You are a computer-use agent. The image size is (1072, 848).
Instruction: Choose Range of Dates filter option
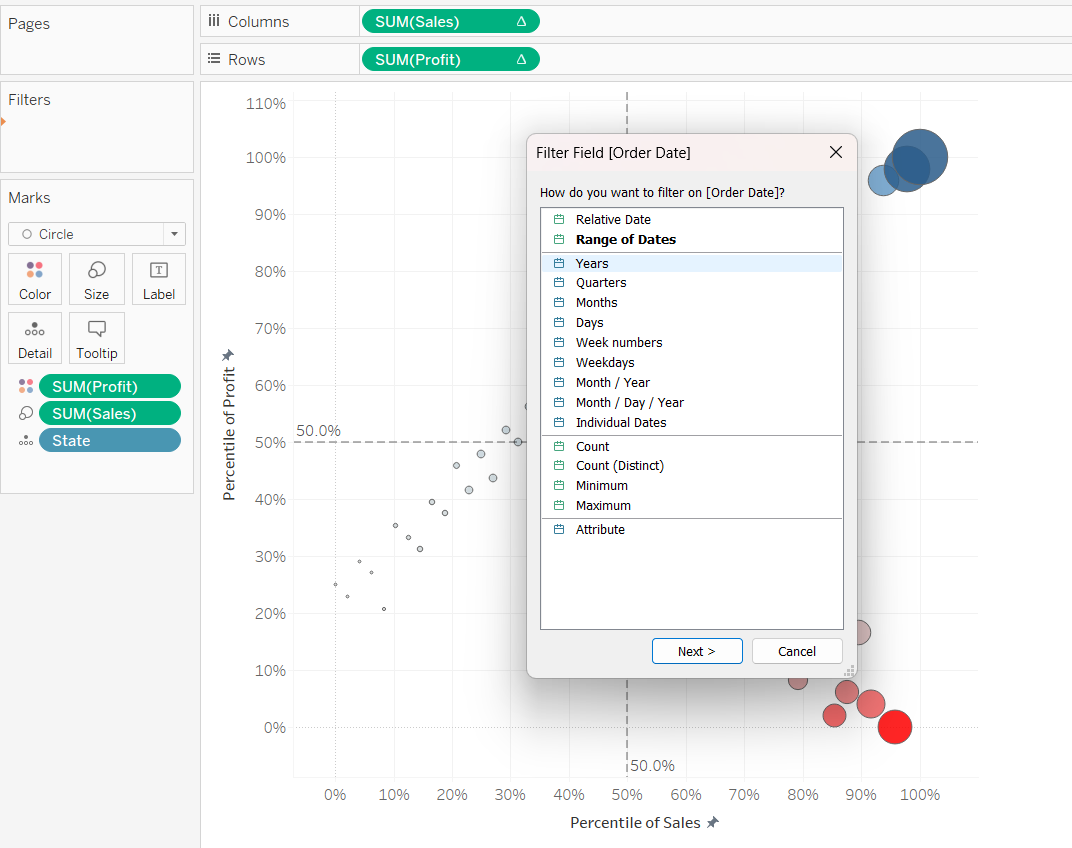click(625, 240)
